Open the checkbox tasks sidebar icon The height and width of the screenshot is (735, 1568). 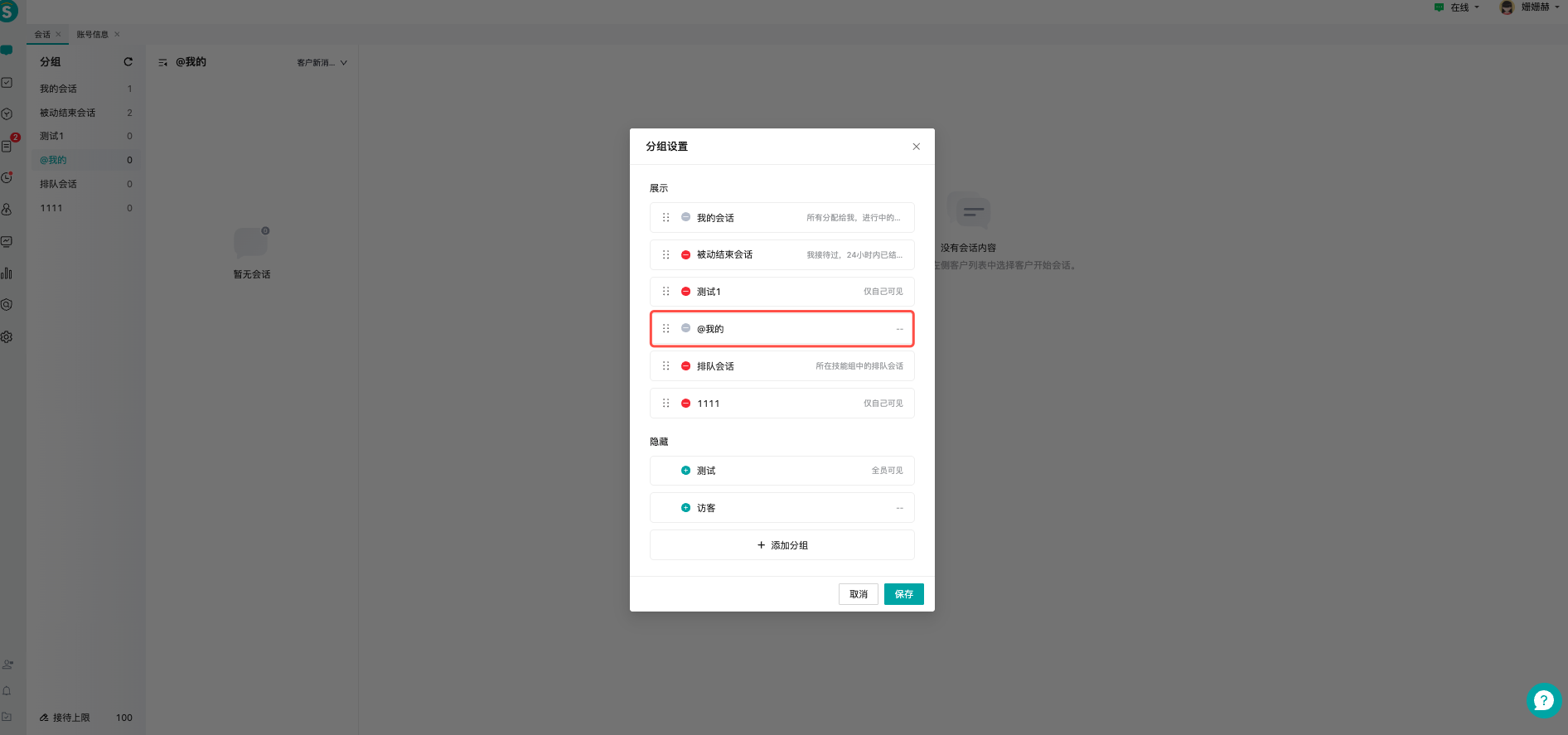coord(7,82)
